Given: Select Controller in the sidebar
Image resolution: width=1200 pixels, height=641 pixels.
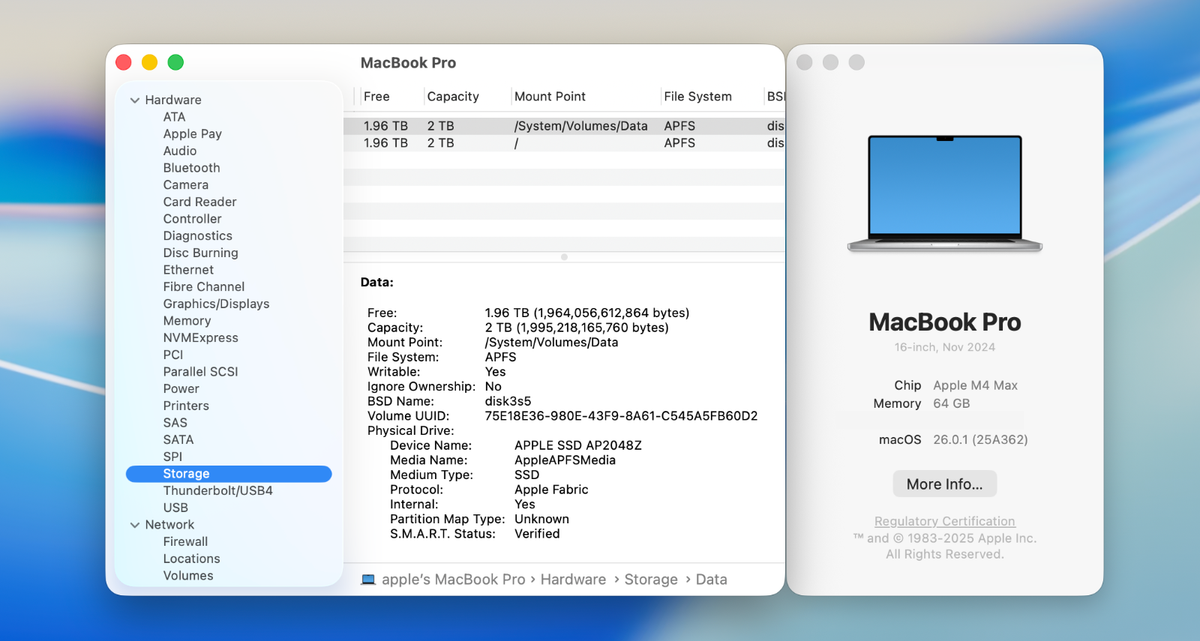Looking at the screenshot, I should click(x=192, y=219).
